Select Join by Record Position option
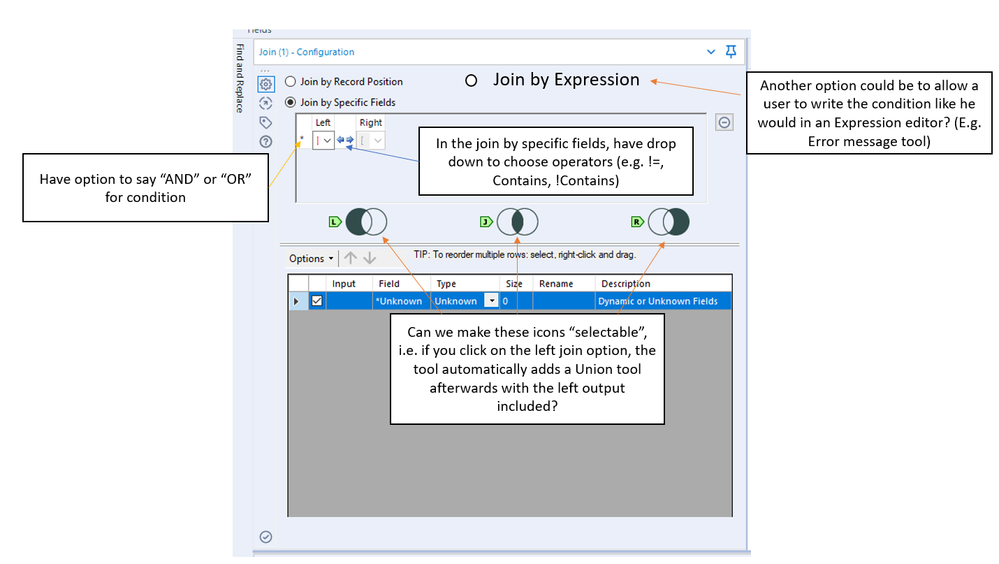 (344, 82)
